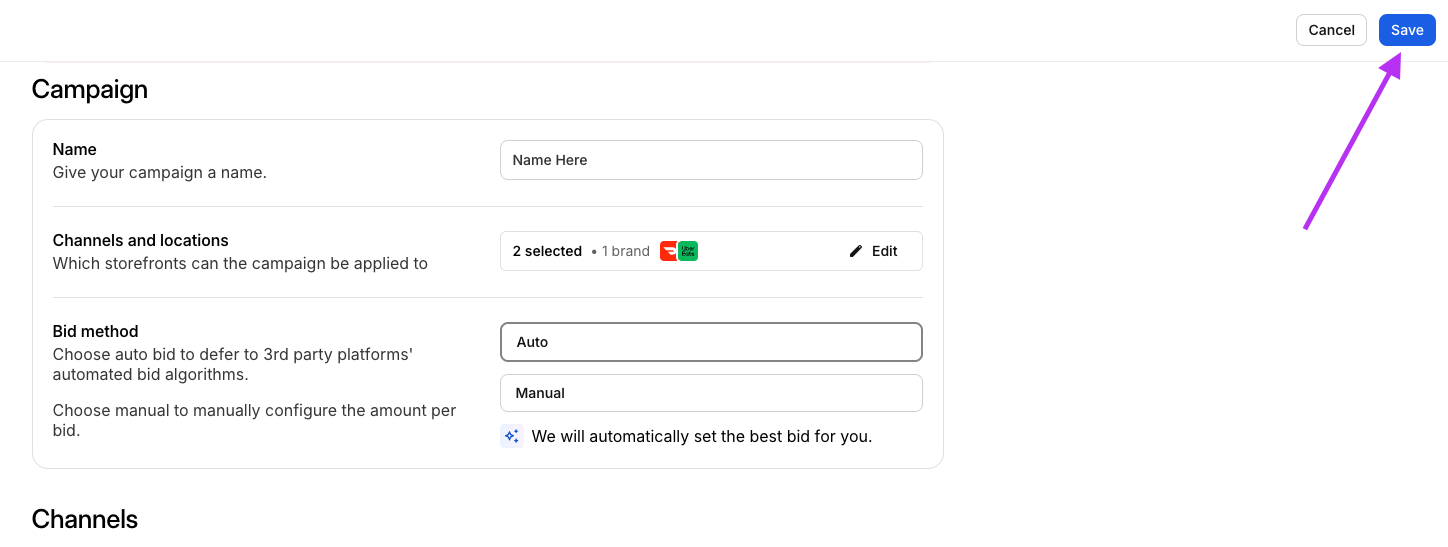The width and height of the screenshot is (1448, 547).
Task: Cancel the campaign changes
Action: point(1331,30)
